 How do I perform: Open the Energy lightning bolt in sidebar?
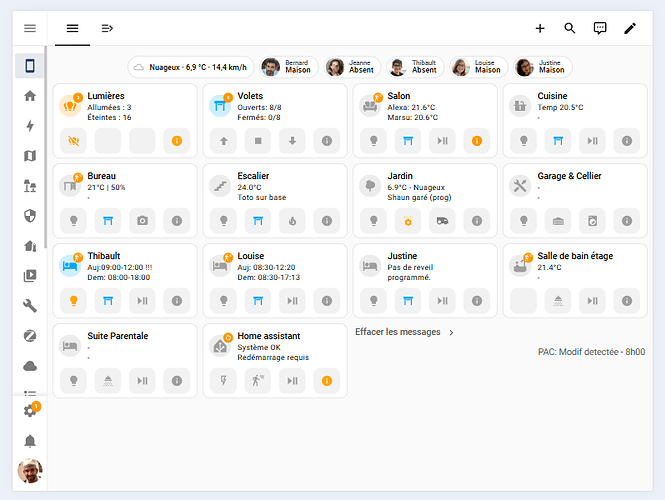(x=30, y=126)
